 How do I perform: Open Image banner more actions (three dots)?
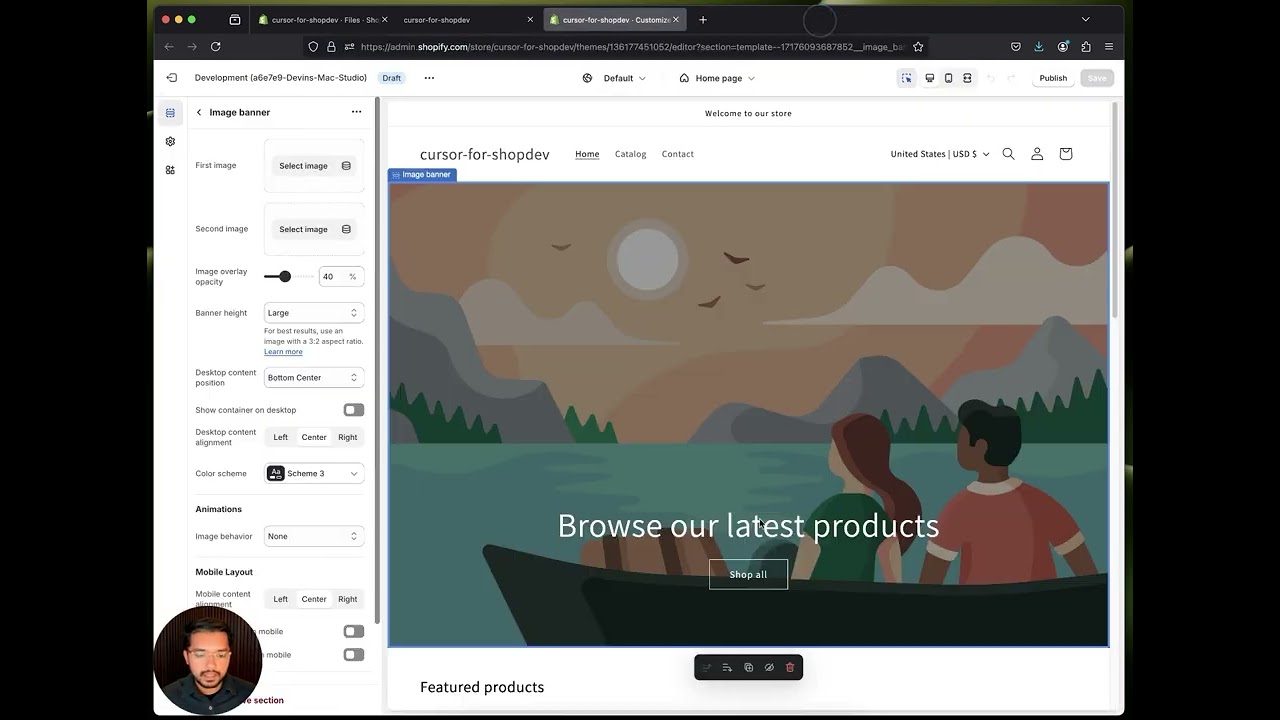356,112
